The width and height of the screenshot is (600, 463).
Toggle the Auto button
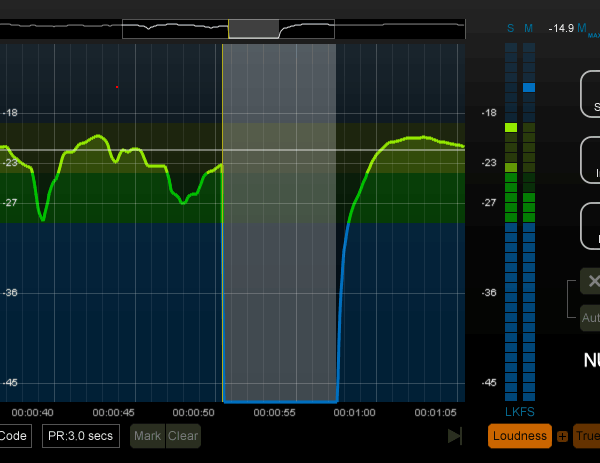click(591, 318)
